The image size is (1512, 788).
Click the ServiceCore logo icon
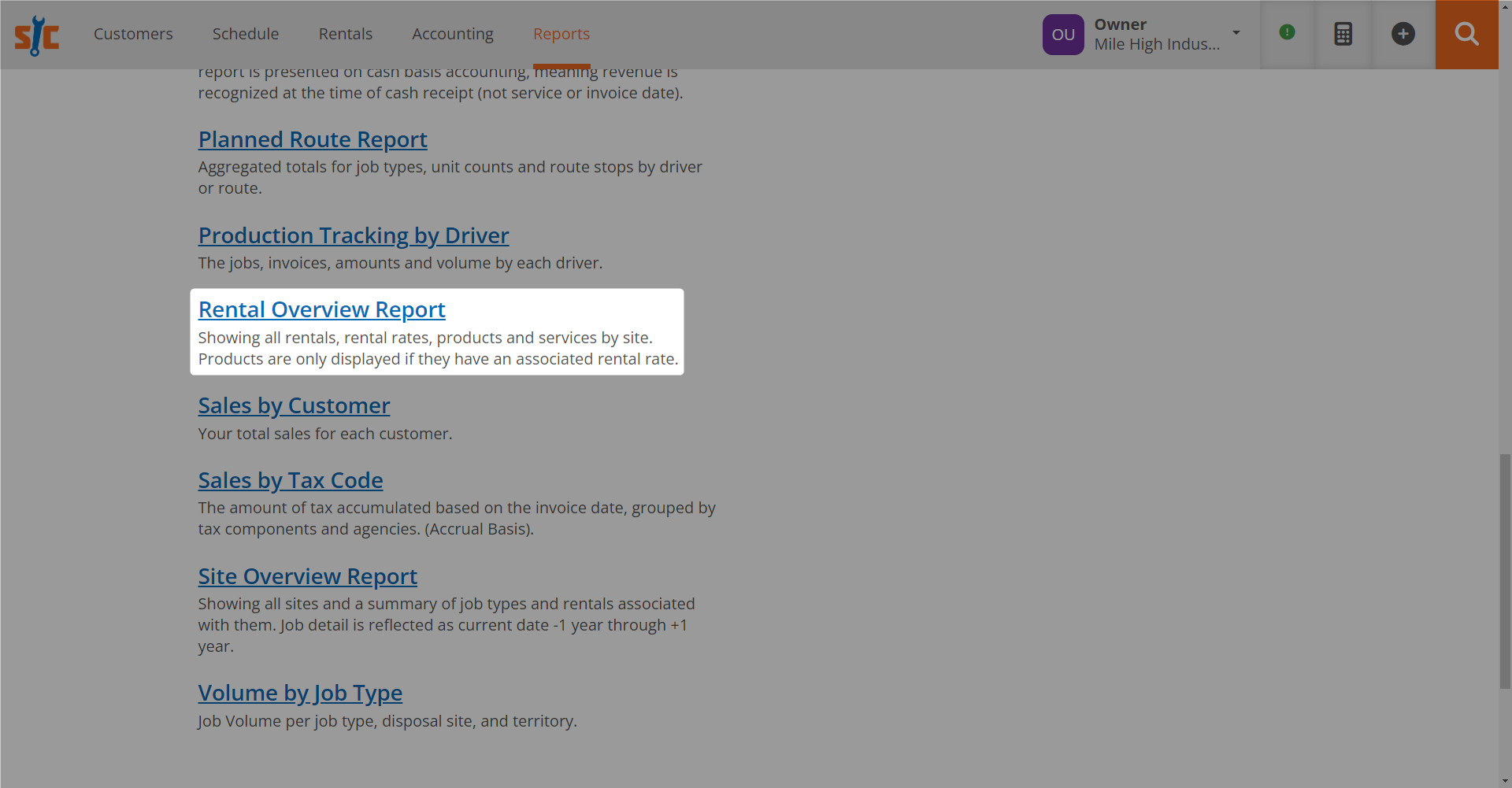tap(36, 34)
